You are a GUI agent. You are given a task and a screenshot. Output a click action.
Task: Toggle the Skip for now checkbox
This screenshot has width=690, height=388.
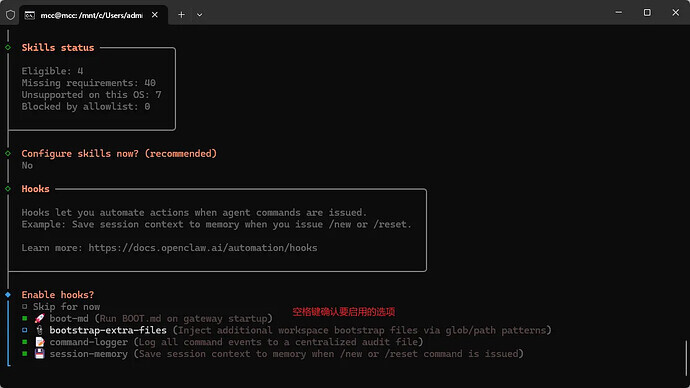[25, 307]
